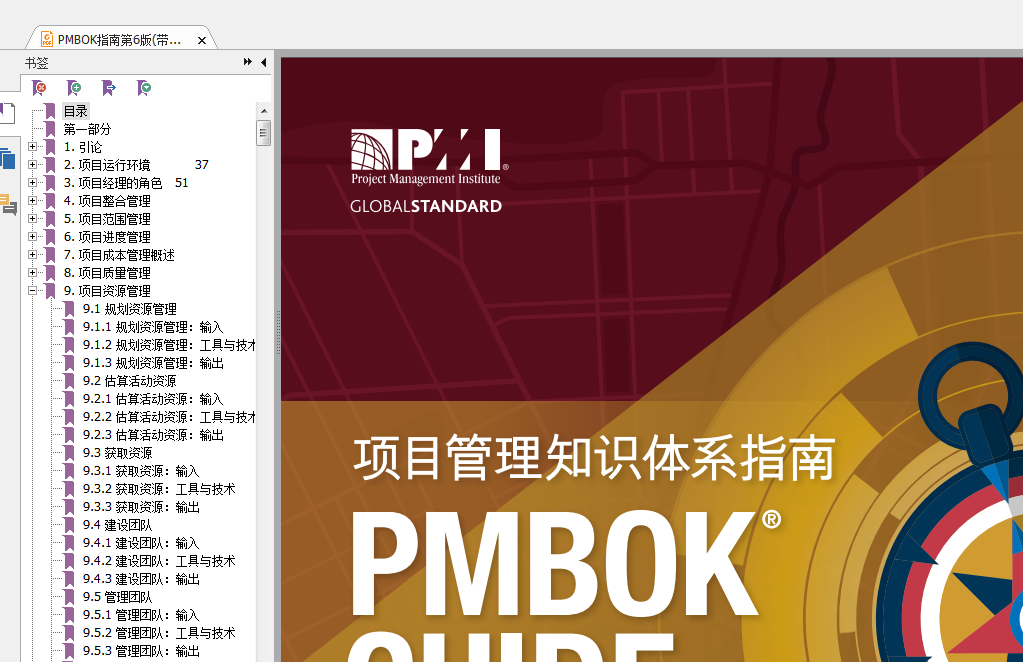Go to bookmark 1. 引论
The width and height of the screenshot is (1023, 662).
click(83, 147)
